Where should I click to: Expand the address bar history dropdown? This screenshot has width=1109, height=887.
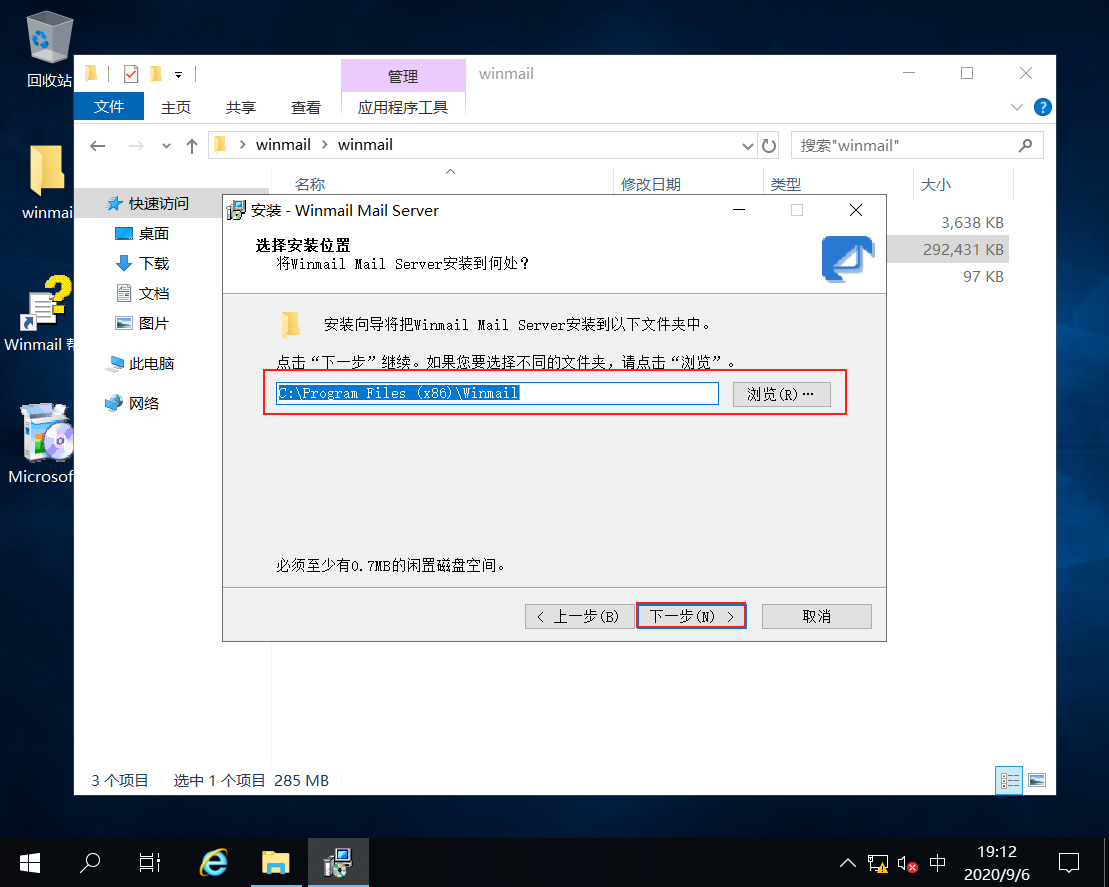point(747,145)
